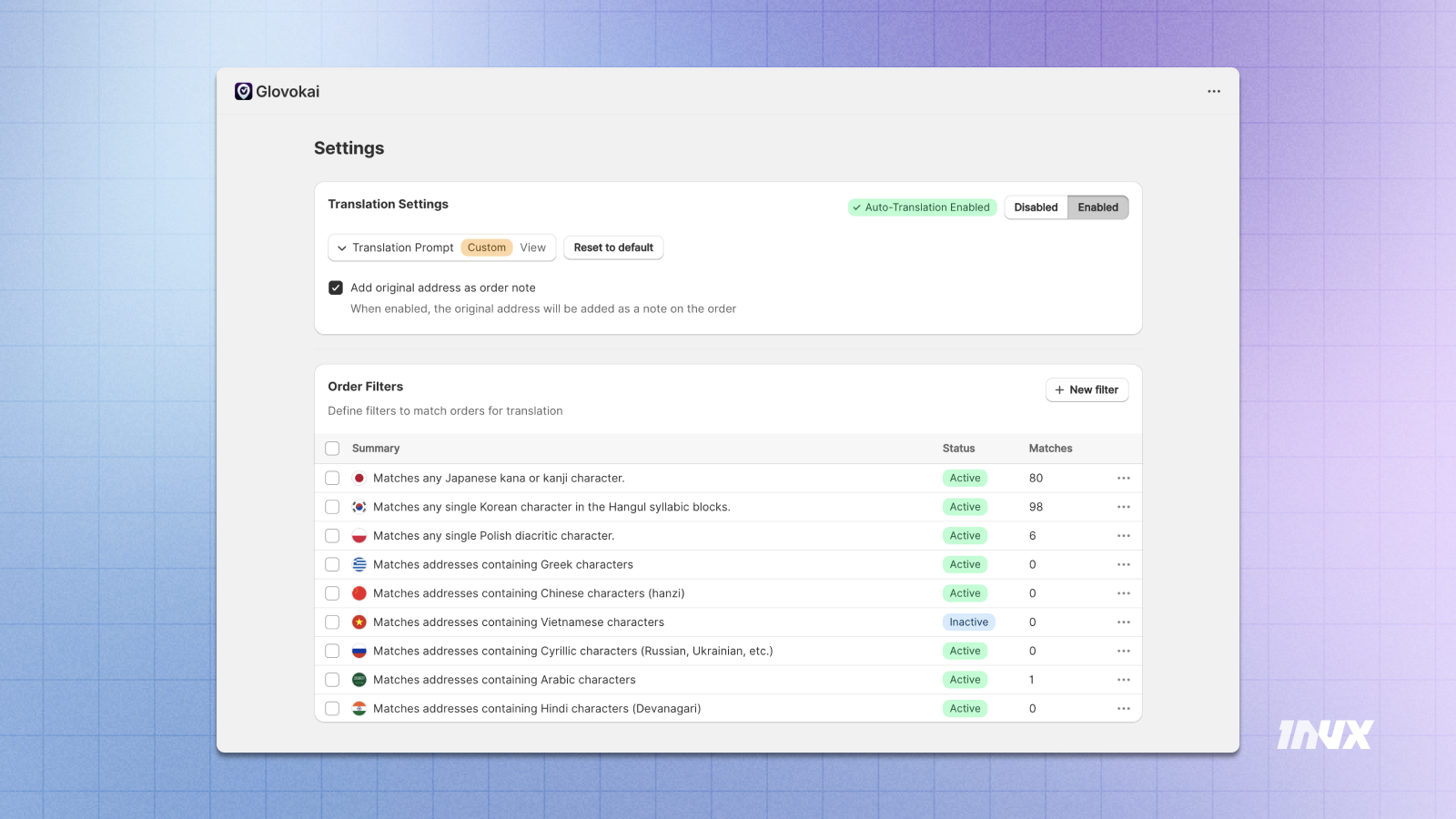Image resolution: width=1456 pixels, height=819 pixels.
Task: Click the Arabic filter flag icon
Action: point(359,680)
